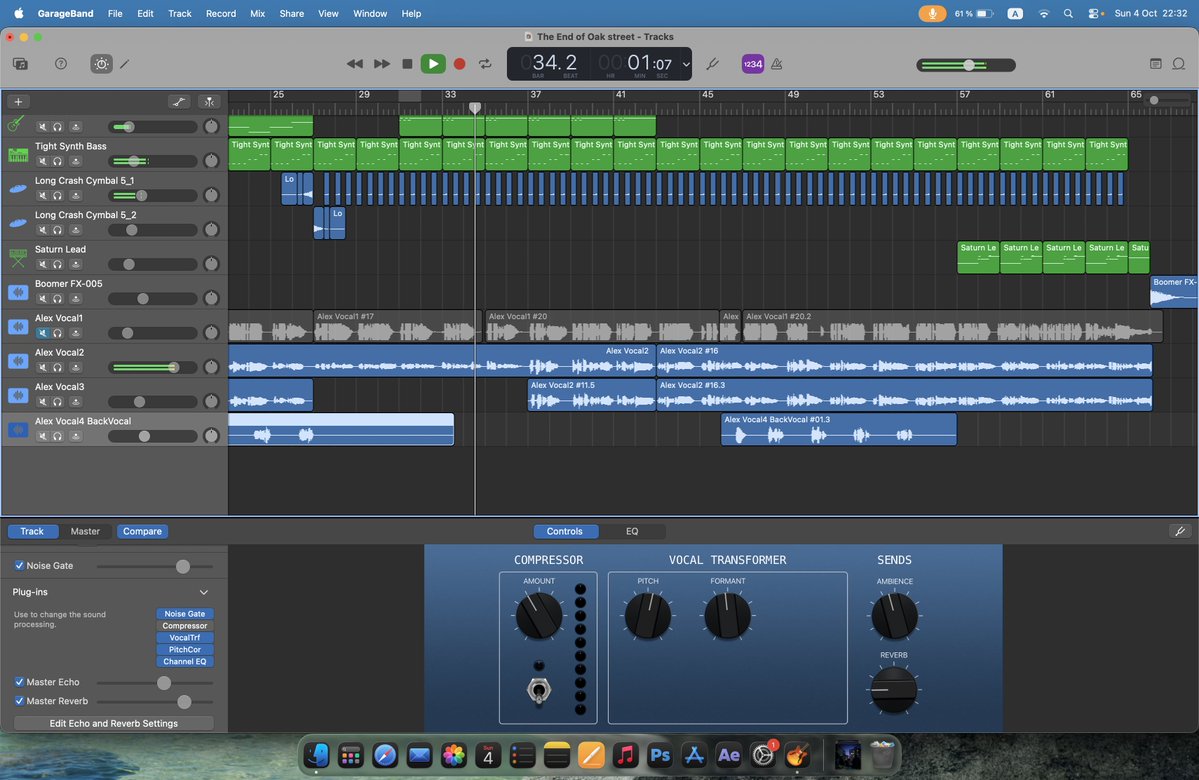Select the Alex Vocal4 BackVocal #01.3 region
Viewport: 1199px width, 780px height.
[839, 429]
